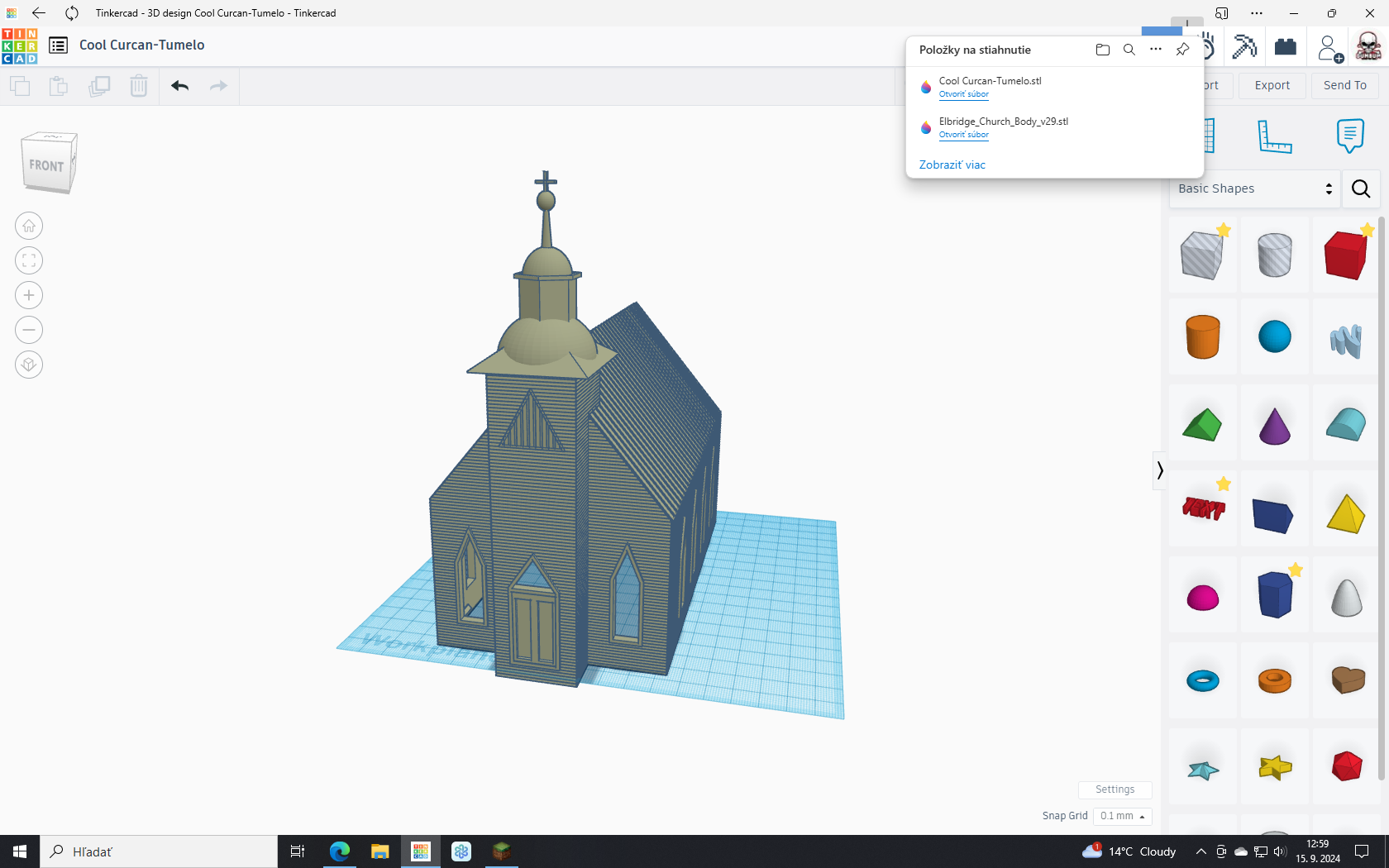The height and width of the screenshot is (868, 1389).
Task: Select the purple Cone shape
Action: pyautogui.click(x=1274, y=426)
